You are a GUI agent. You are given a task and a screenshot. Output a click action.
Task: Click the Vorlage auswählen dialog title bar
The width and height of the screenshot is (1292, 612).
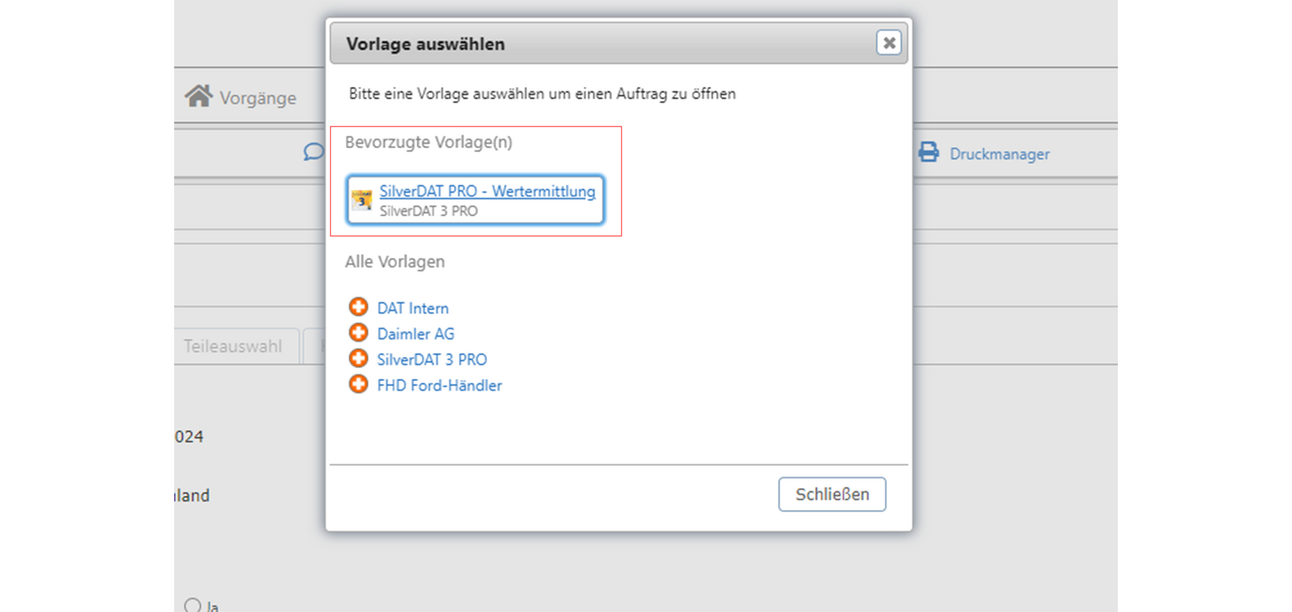[x=600, y=44]
